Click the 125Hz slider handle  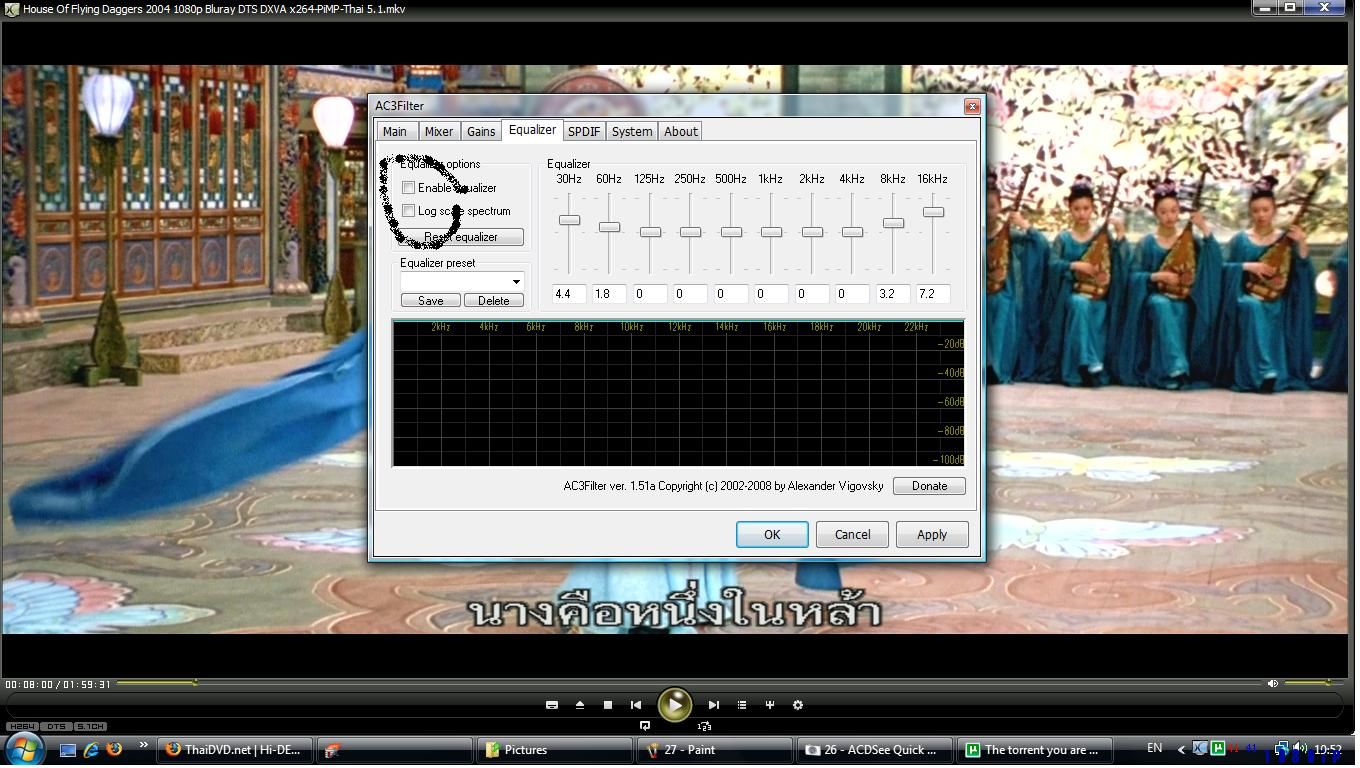(650, 232)
